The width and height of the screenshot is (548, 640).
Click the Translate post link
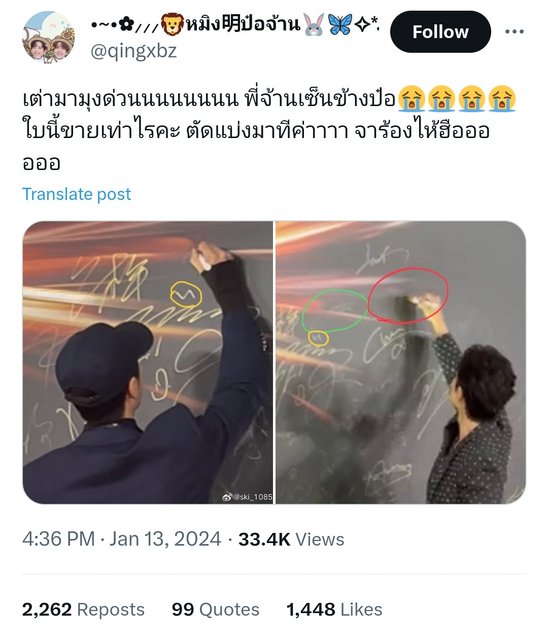pyautogui.click(x=77, y=194)
